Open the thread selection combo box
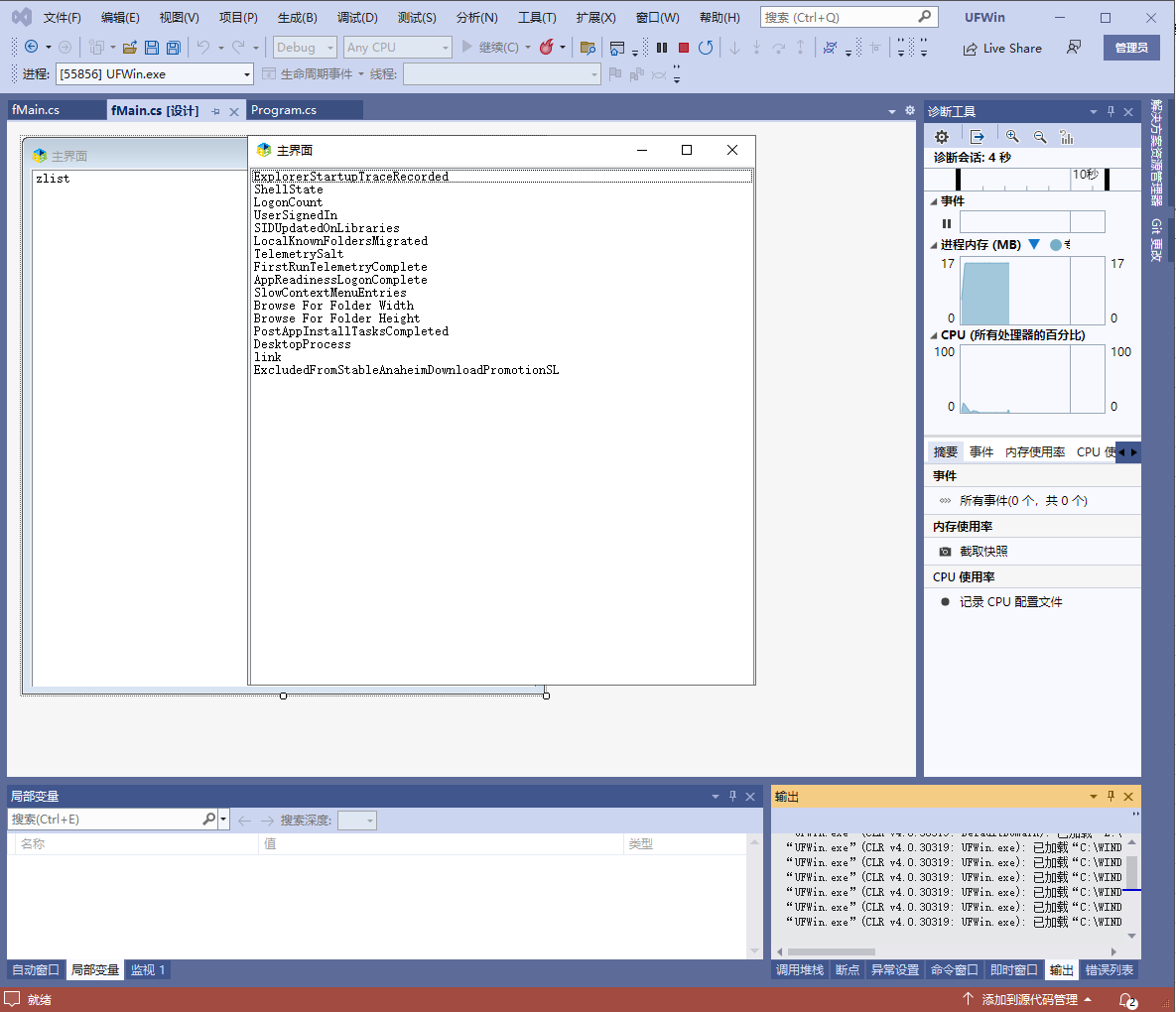Image resolution: width=1176 pixels, height=1012 pixels. click(x=502, y=74)
